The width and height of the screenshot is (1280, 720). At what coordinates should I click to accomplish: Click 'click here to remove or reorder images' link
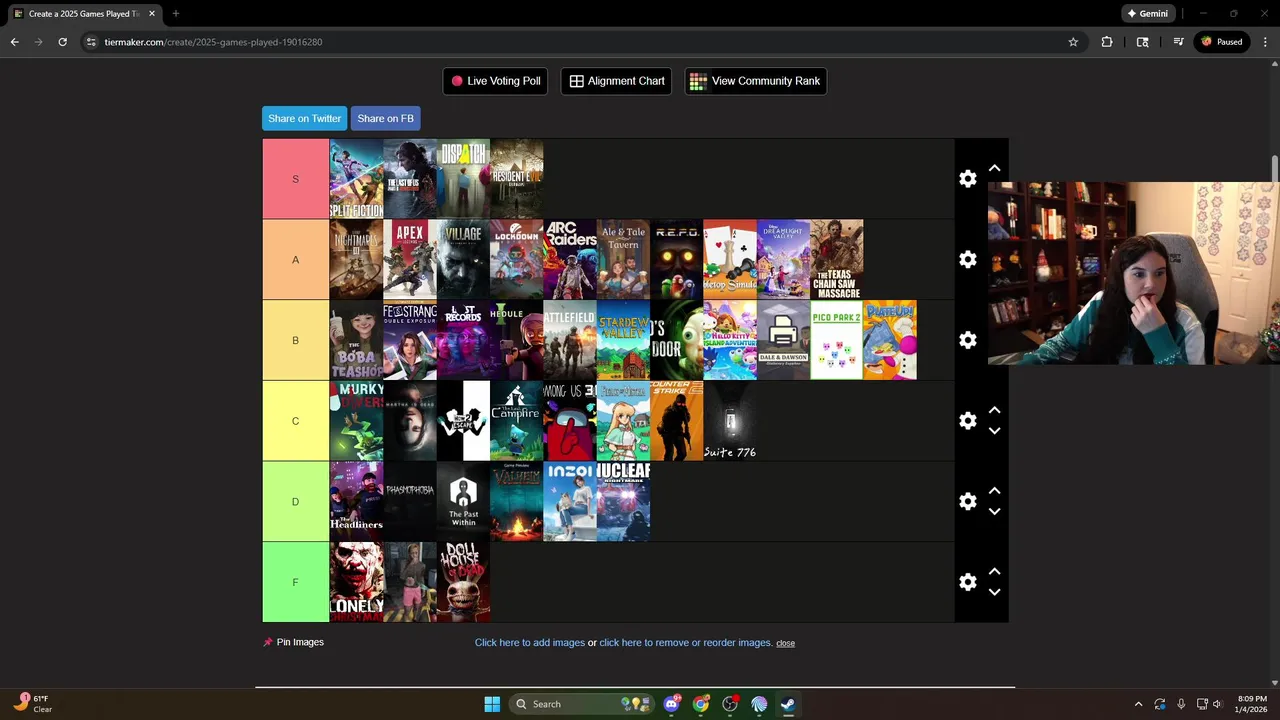point(686,643)
